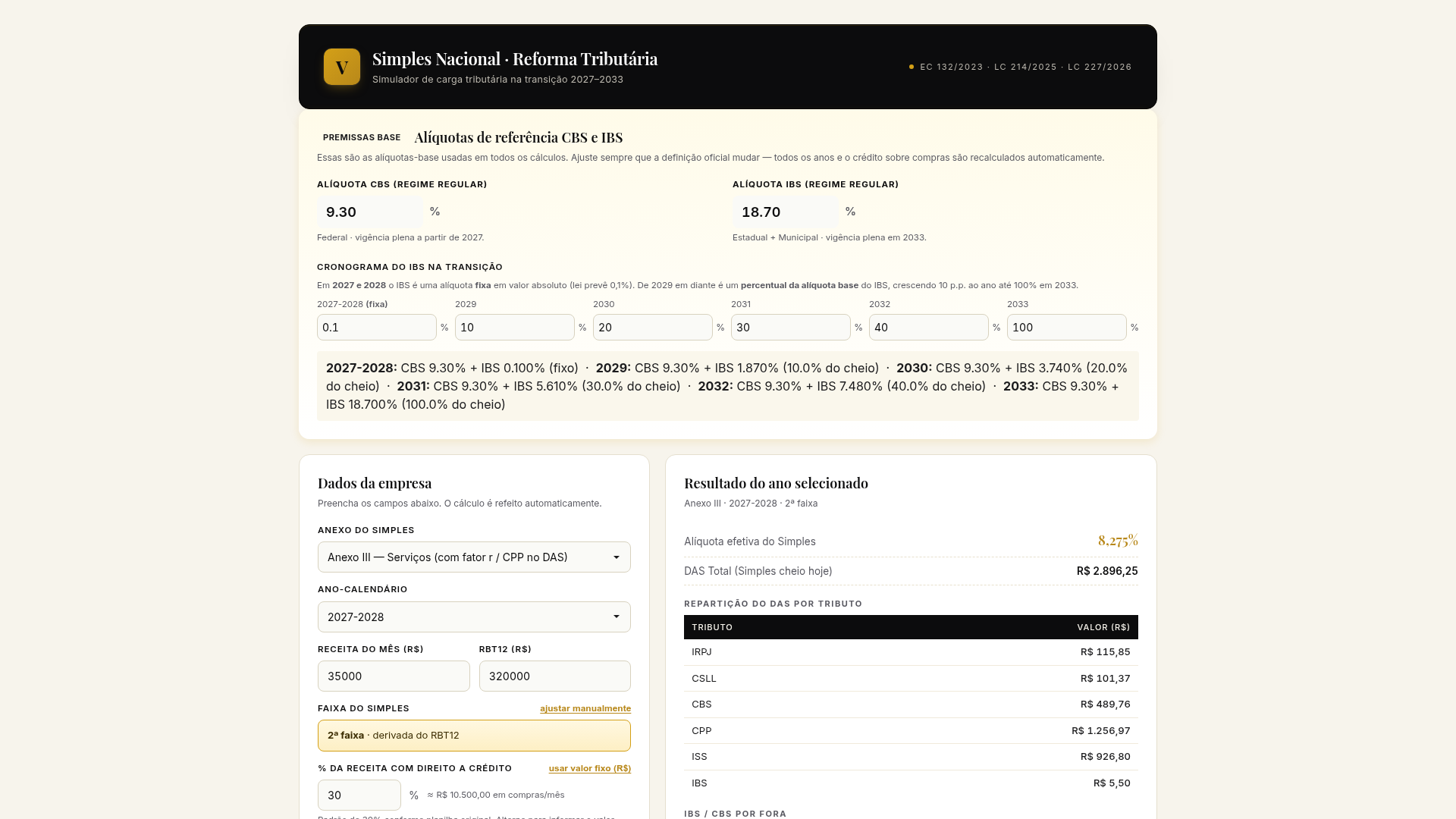Click the CPP value R$ 1.256,97
The height and width of the screenshot is (819, 1456).
click(1100, 731)
